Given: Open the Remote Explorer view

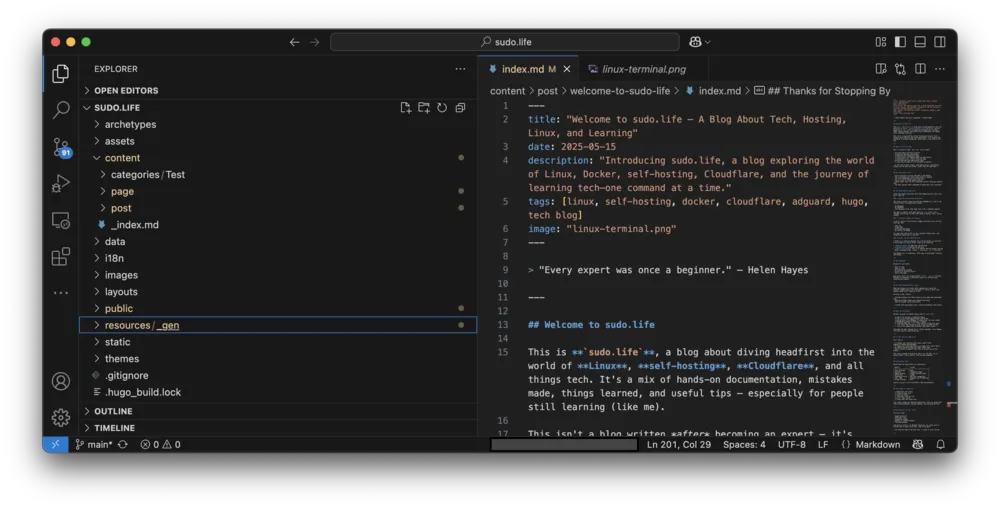Looking at the screenshot, I should pos(61,221).
